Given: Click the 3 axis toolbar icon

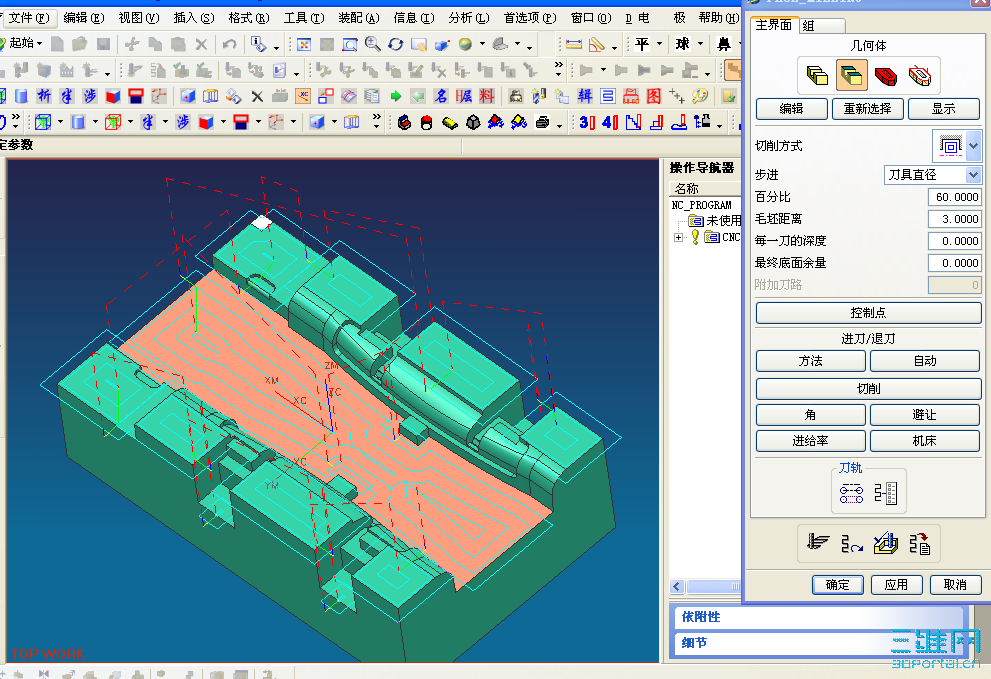Looking at the screenshot, I should point(587,122).
